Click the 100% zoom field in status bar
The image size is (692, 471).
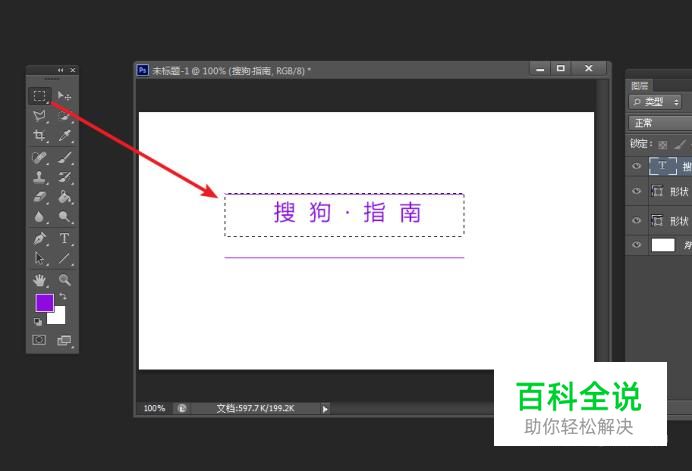click(x=154, y=408)
